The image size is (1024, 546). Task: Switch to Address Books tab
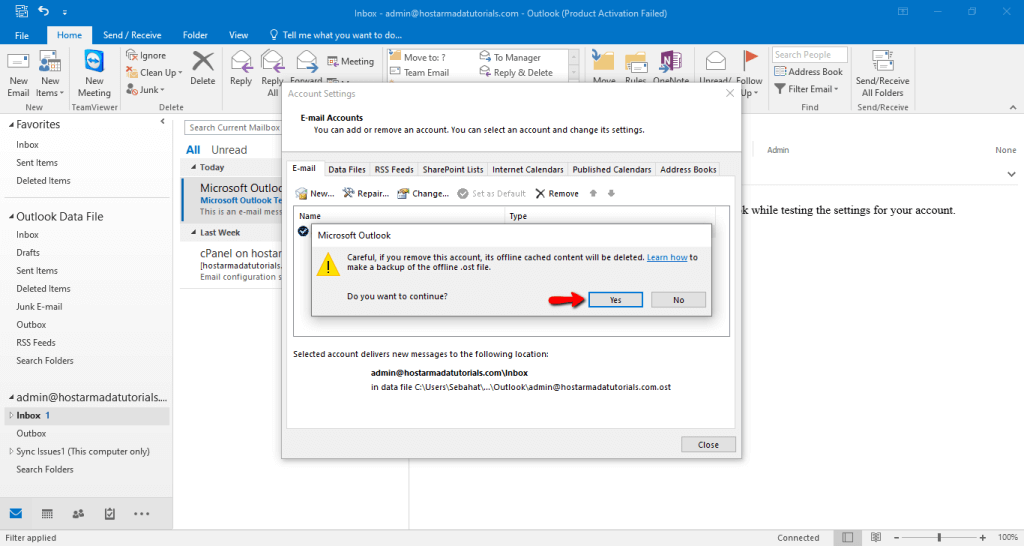point(688,169)
